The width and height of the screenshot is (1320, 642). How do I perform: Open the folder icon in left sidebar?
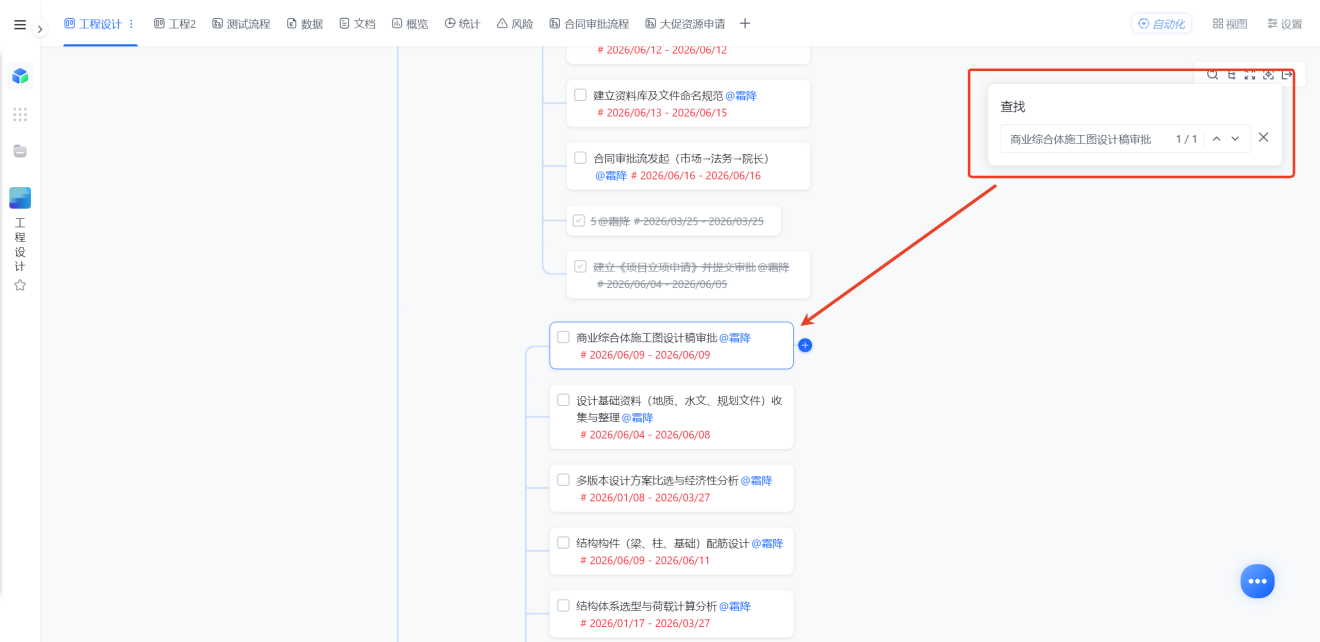click(x=20, y=151)
